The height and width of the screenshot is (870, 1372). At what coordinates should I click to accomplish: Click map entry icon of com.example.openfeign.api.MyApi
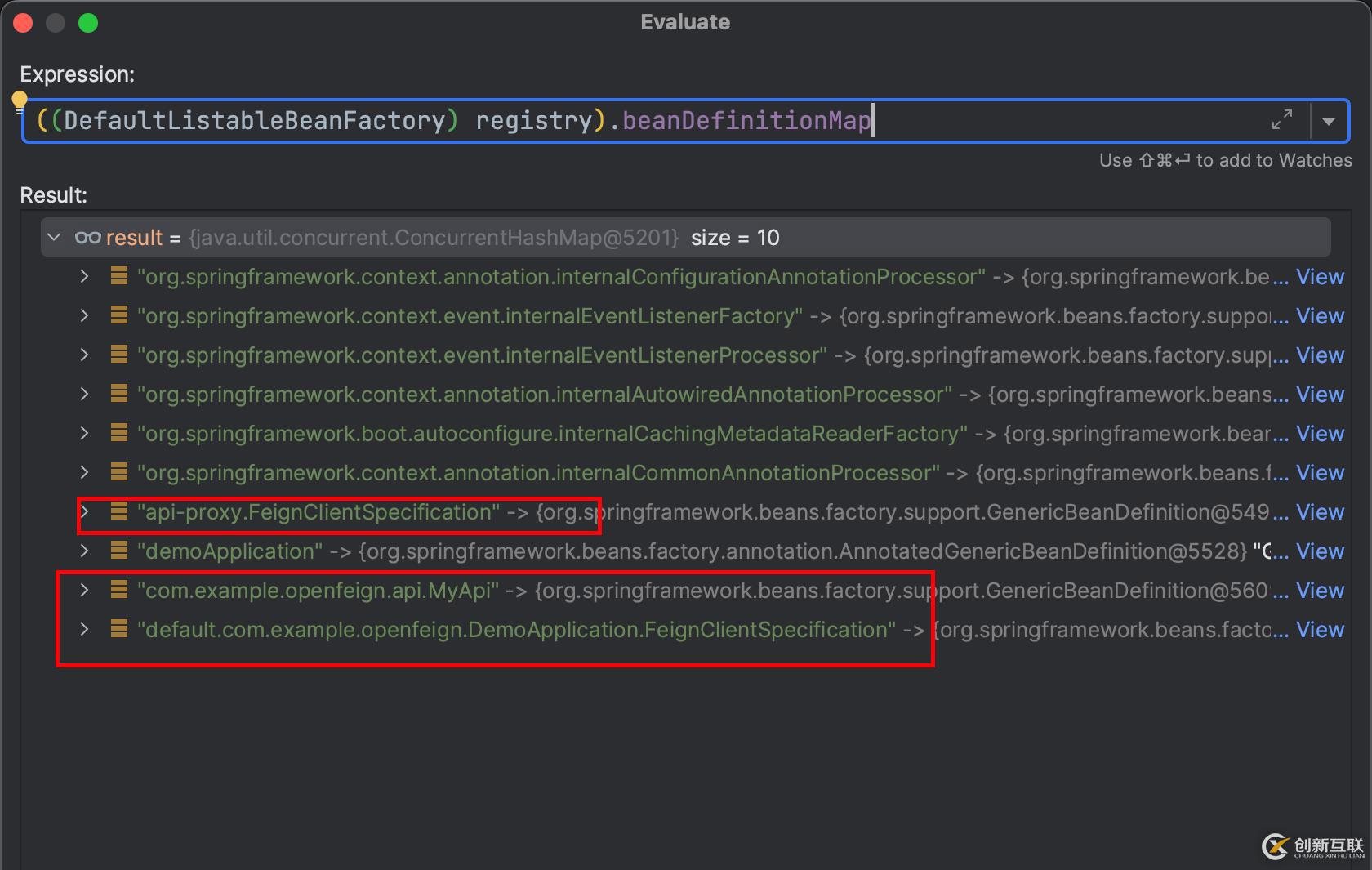119,590
